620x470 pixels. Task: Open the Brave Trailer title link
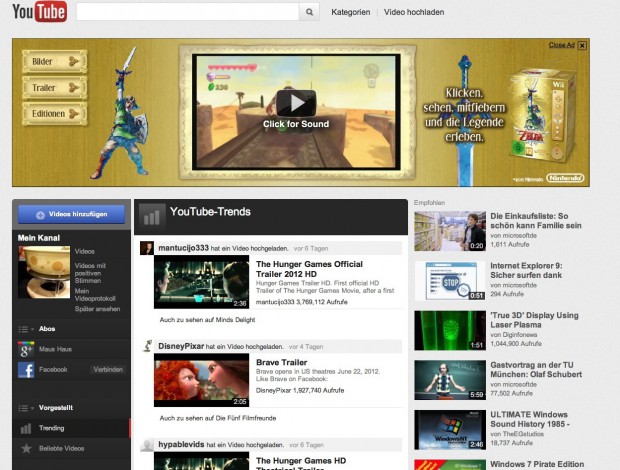click(282, 362)
